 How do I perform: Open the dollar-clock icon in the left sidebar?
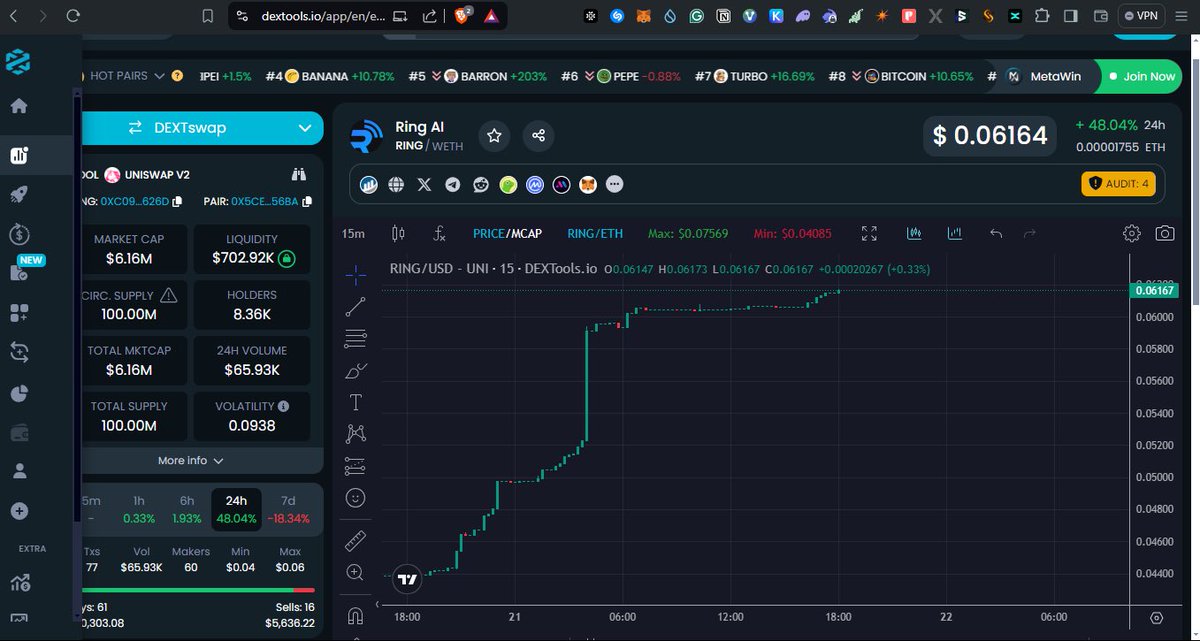point(19,234)
